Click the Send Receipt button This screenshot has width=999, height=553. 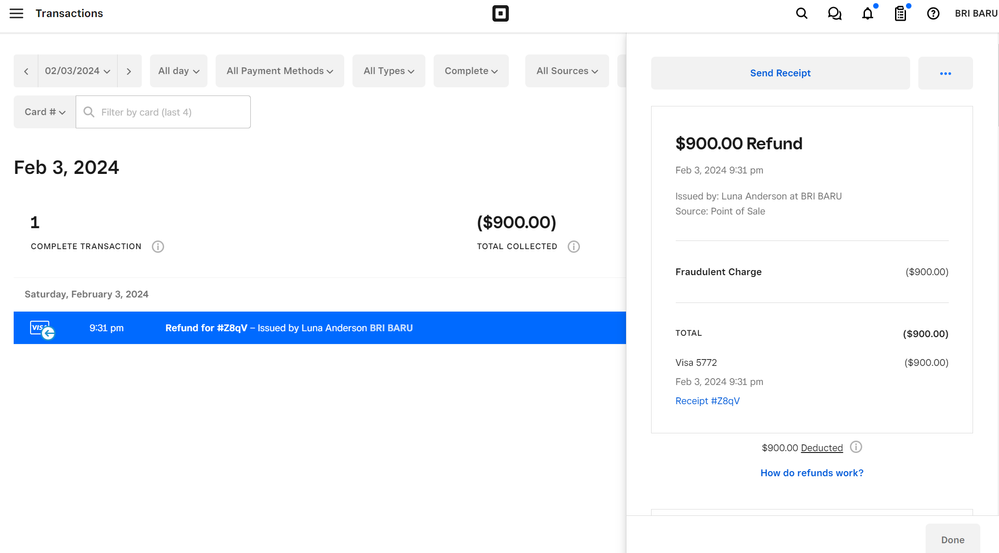pyautogui.click(x=780, y=73)
